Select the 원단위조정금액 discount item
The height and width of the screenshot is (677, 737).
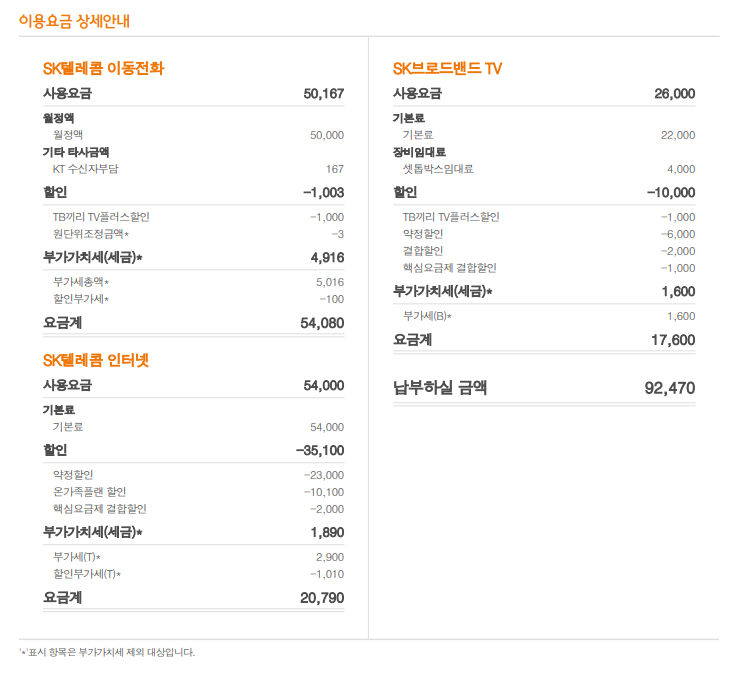90,234
